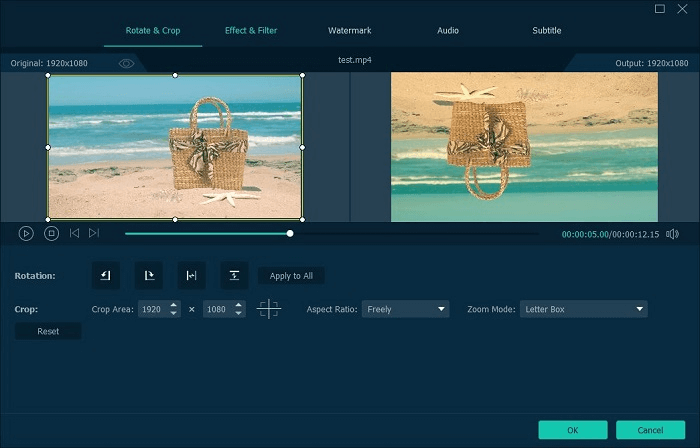The image size is (700, 448).
Task: Click bottom-right crop handle
Action: click(302, 219)
